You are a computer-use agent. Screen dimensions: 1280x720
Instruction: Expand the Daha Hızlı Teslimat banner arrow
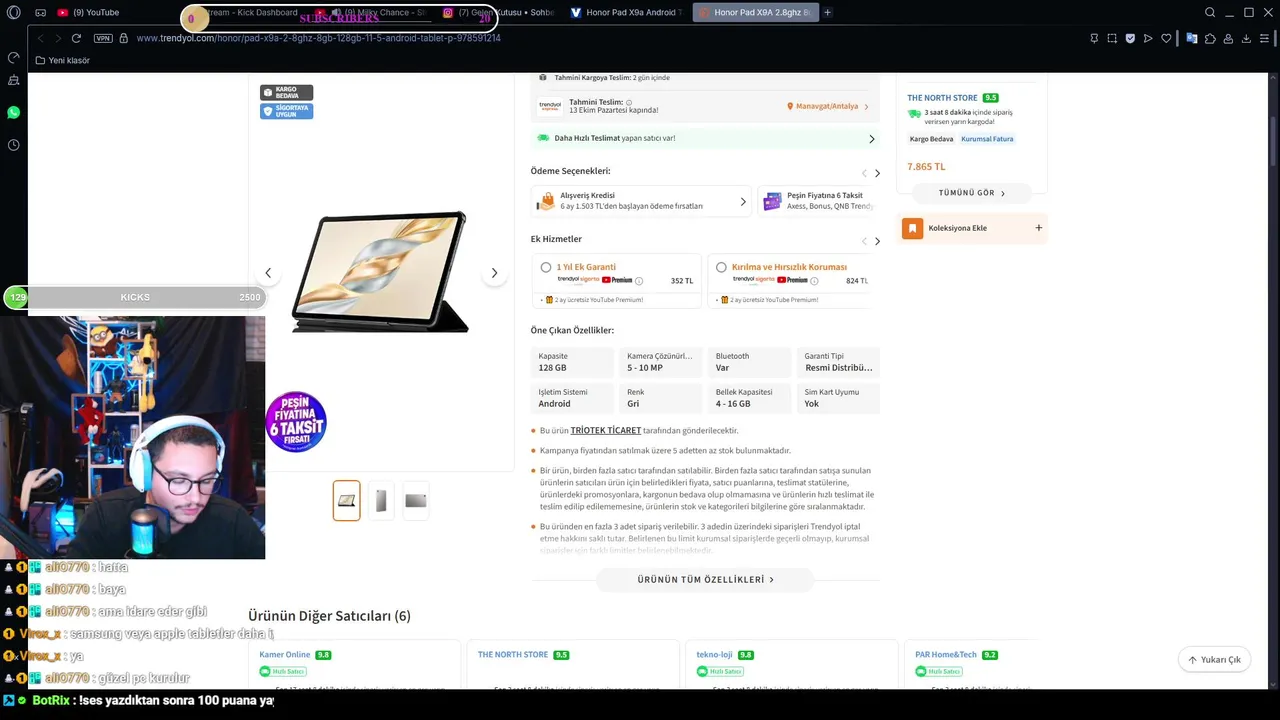pos(871,139)
